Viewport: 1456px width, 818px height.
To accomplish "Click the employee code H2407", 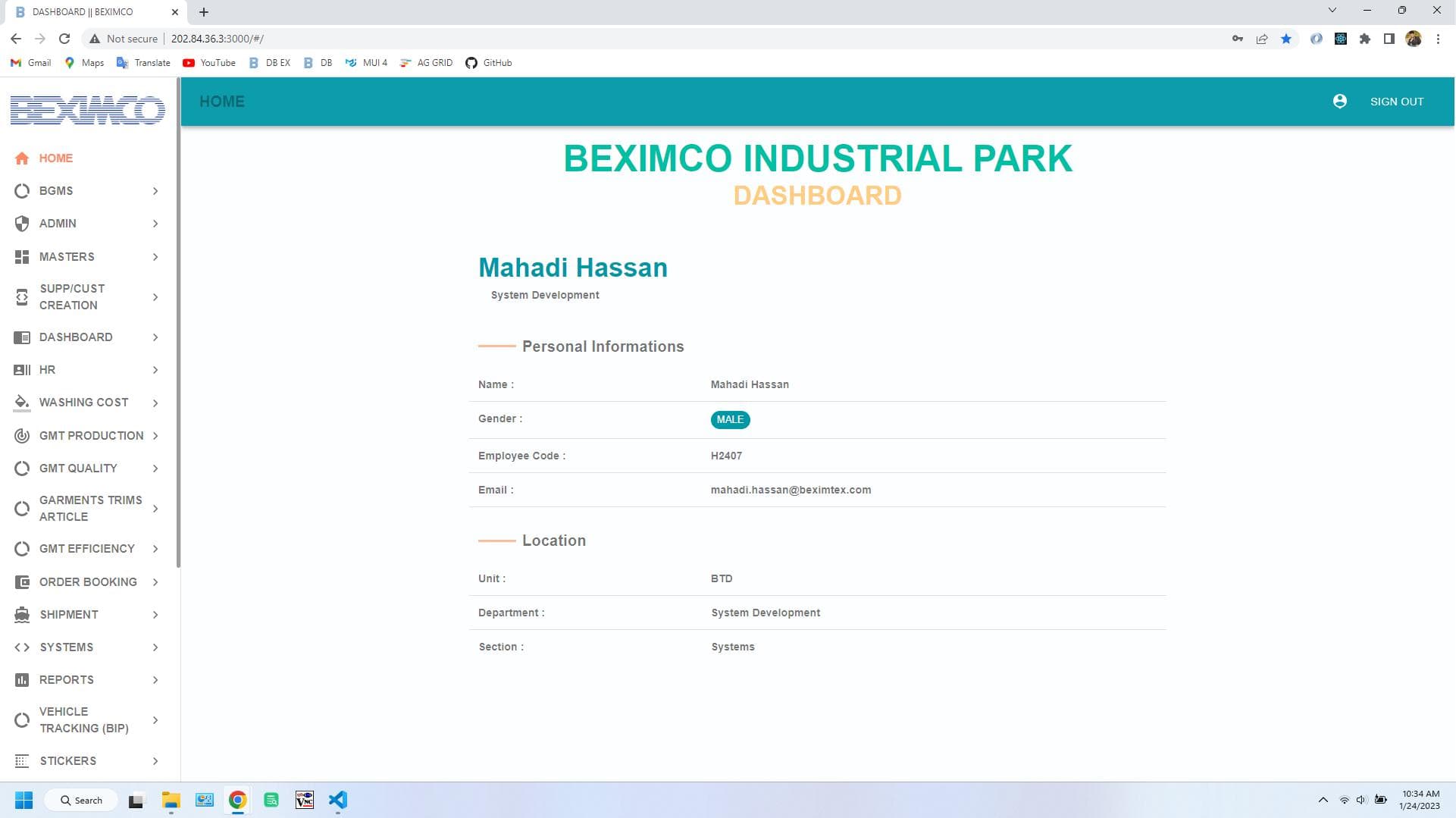I will 726,456.
